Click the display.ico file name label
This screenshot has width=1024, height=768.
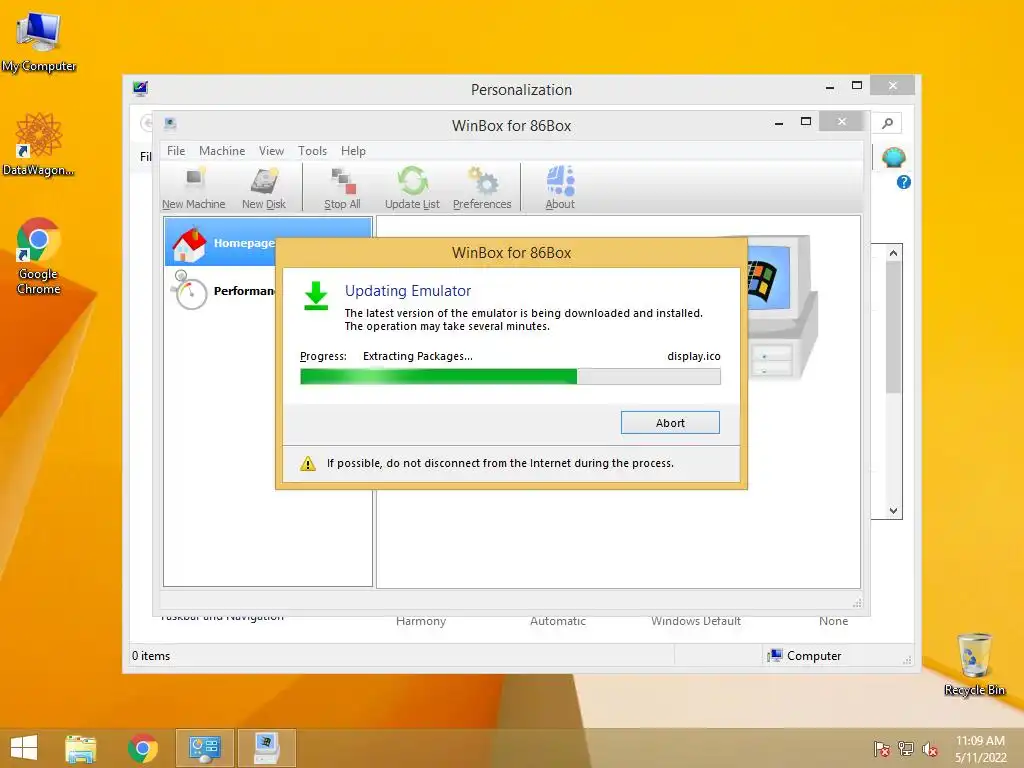click(694, 356)
